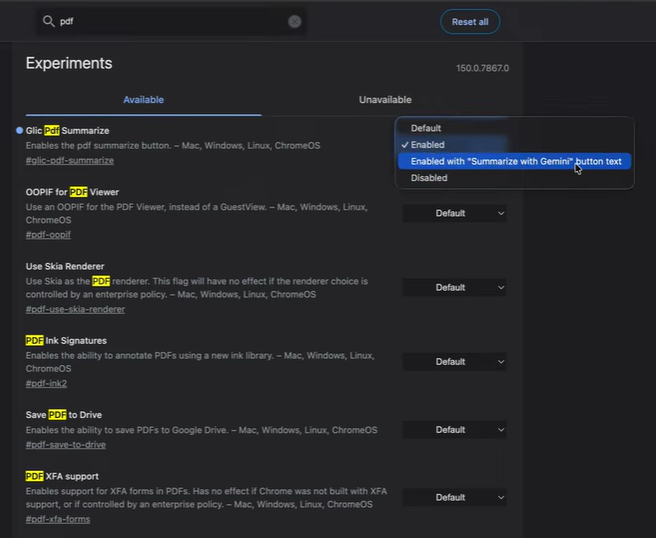Choose Enabled with Summarize with Gemini button text
The width and height of the screenshot is (656, 538).
click(514, 161)
